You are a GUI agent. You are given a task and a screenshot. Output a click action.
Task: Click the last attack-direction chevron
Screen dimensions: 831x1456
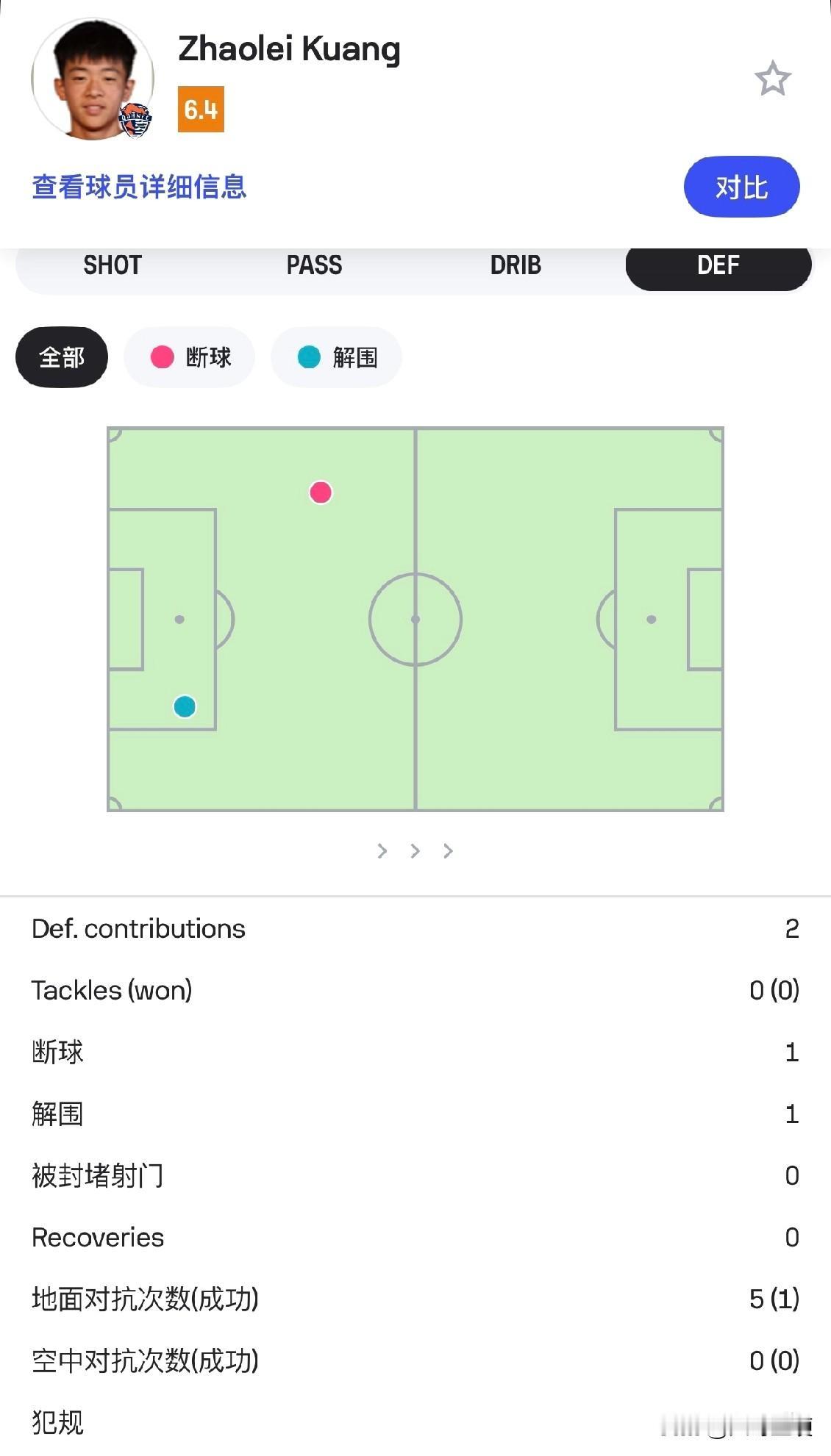point(449,851)
